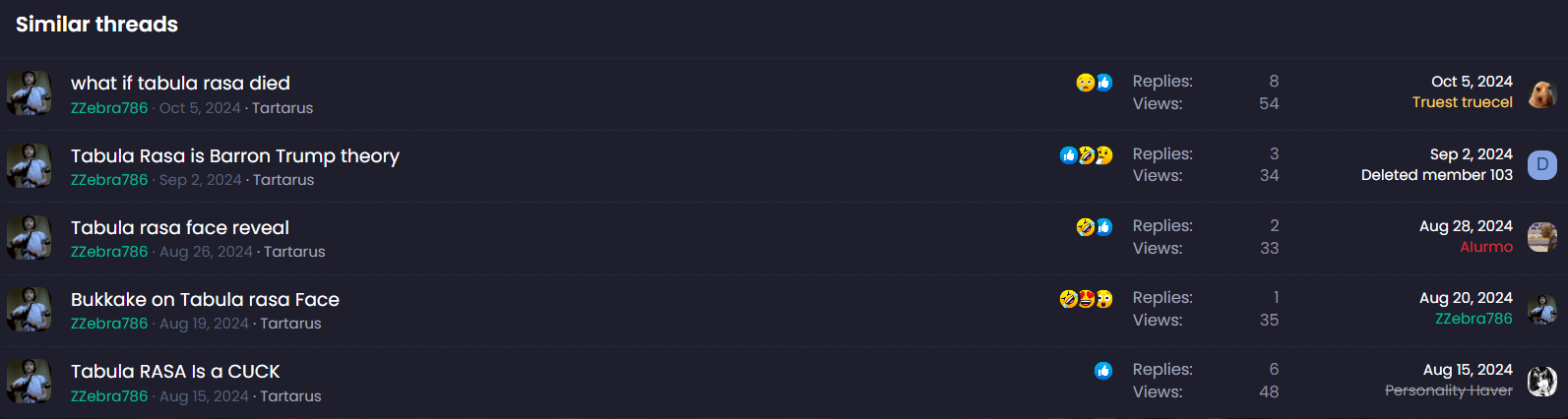
Task: Open thread "what if tabula rasa died"
Action: 180,84
